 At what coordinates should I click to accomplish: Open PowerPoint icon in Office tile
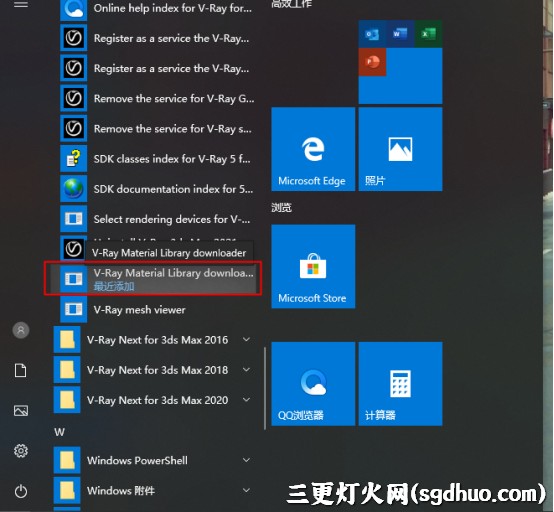372,62
